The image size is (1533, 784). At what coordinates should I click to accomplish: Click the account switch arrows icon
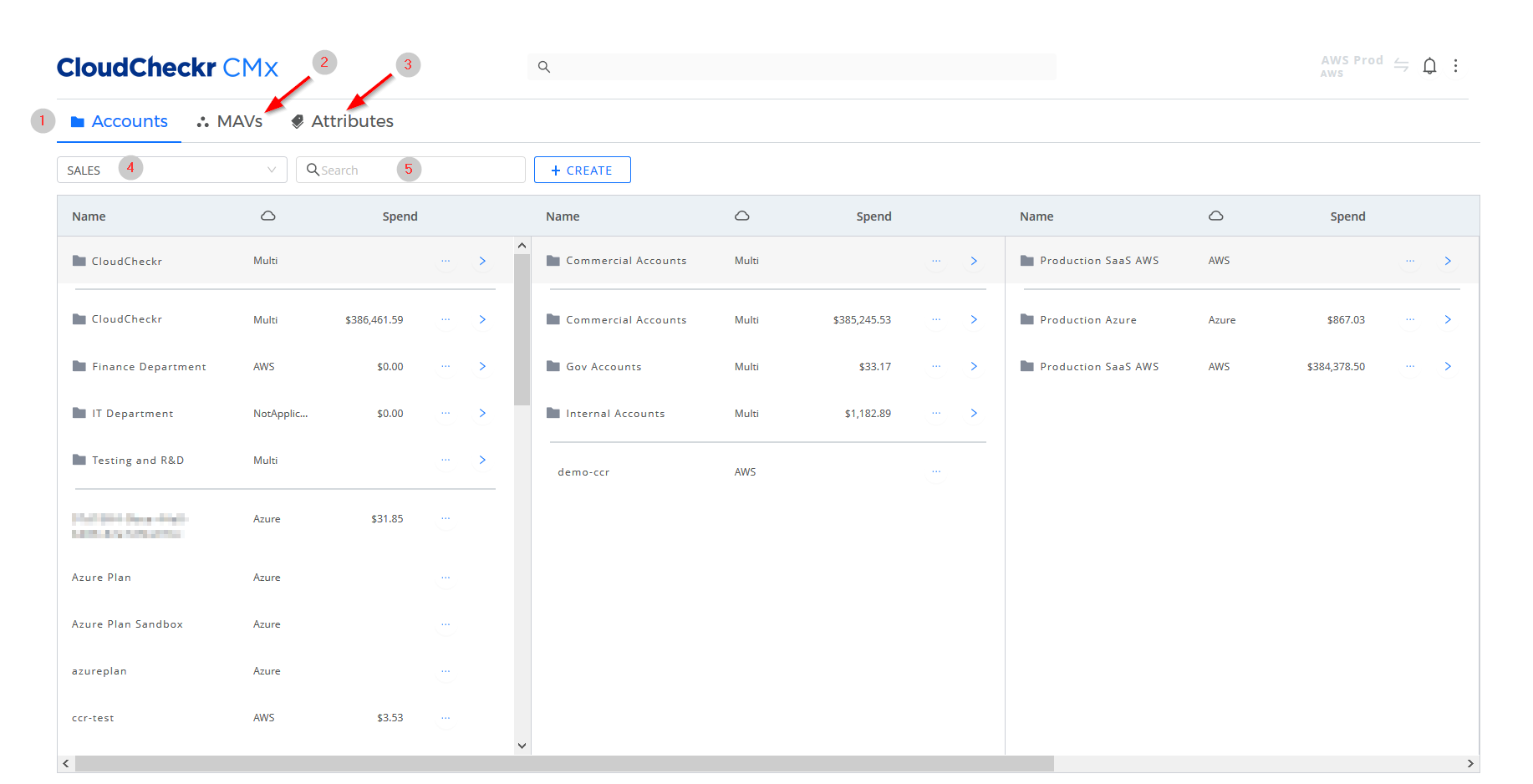click(1401, 66)
